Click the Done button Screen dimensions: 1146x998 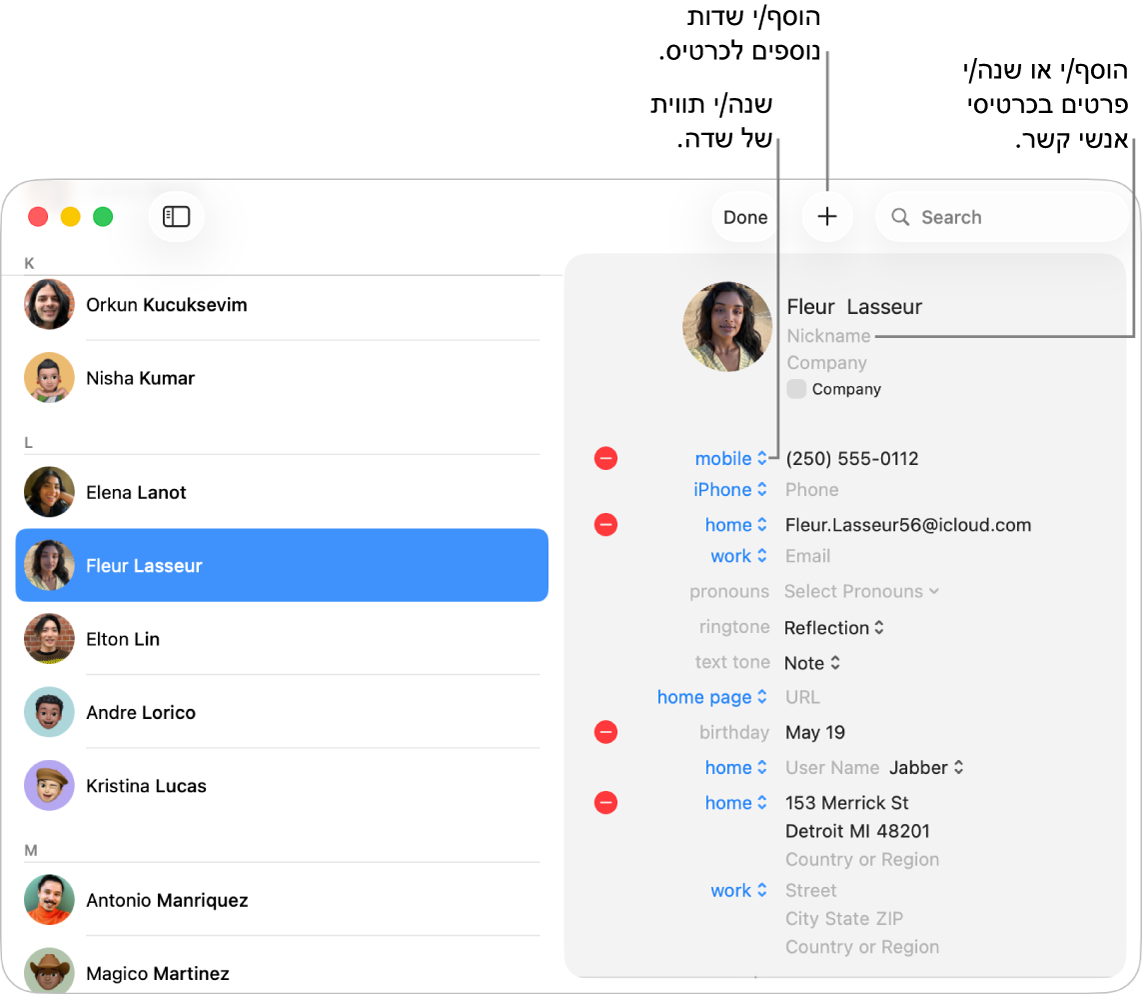tap(745, 217)
